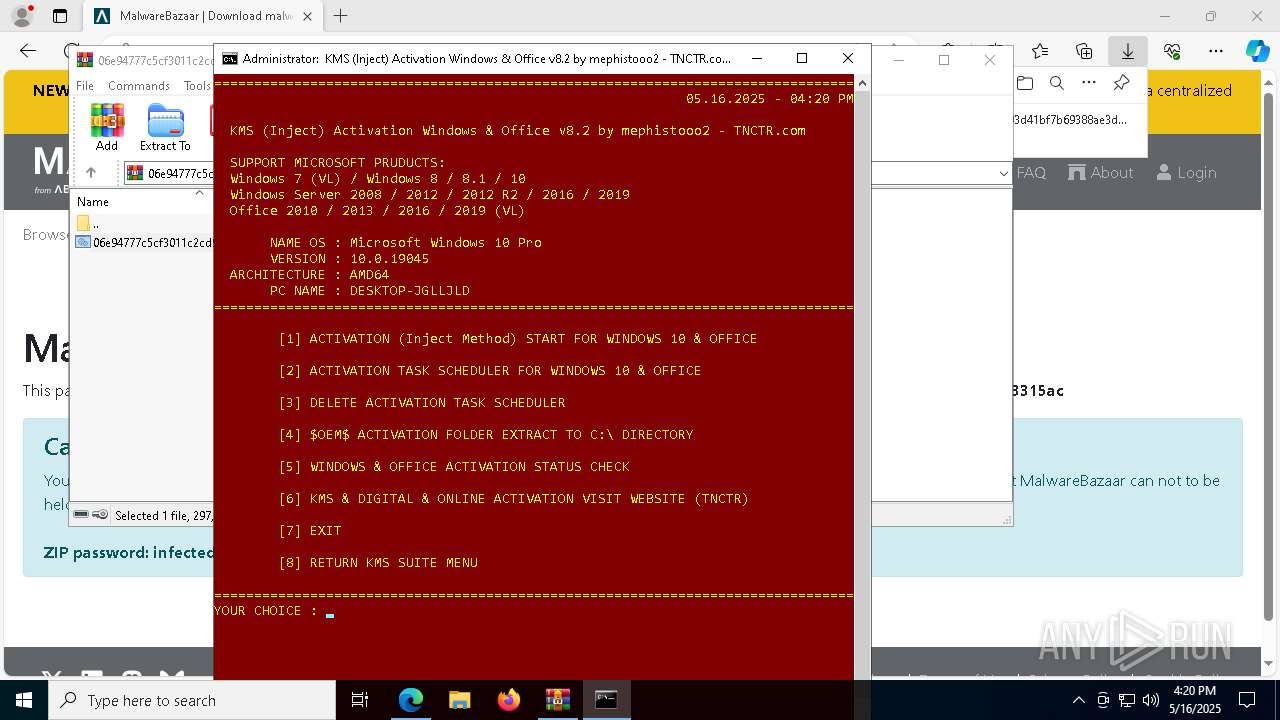Click the taskbar search box
Viewport: 1280px width, 720px height.
[x=192, y=700]
